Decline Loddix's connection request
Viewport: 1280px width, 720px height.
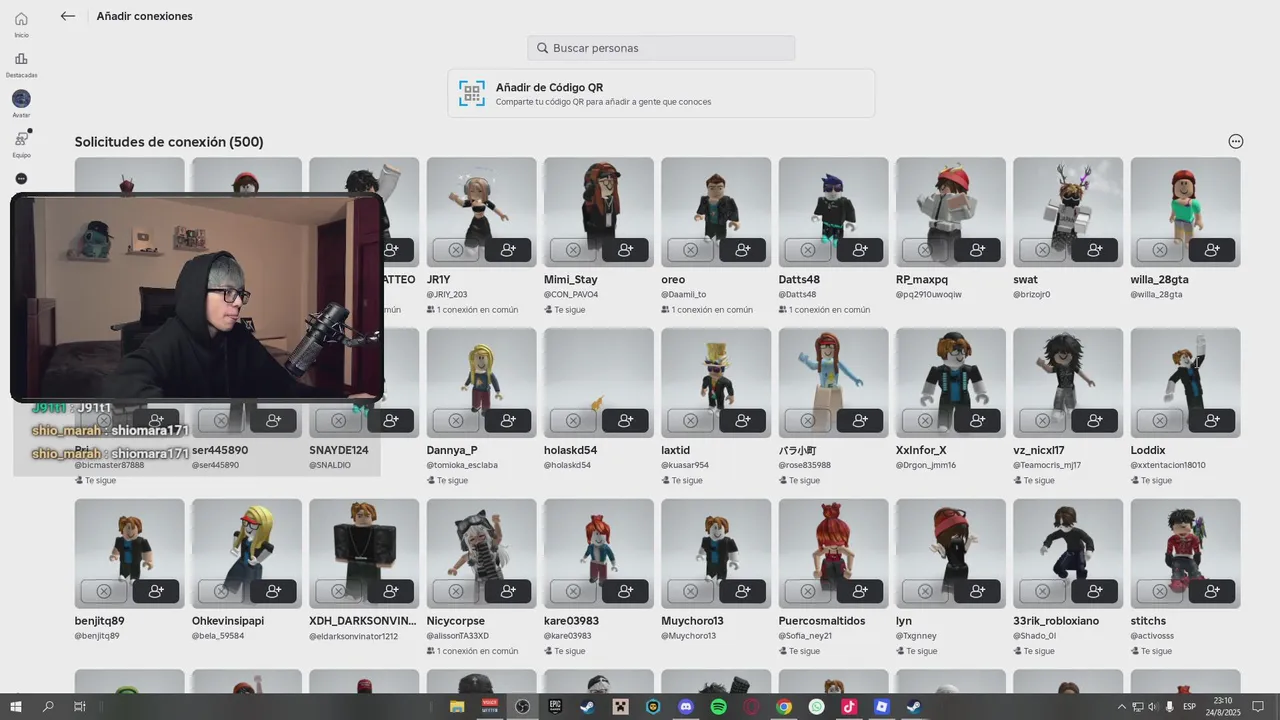pos(1160,421)
